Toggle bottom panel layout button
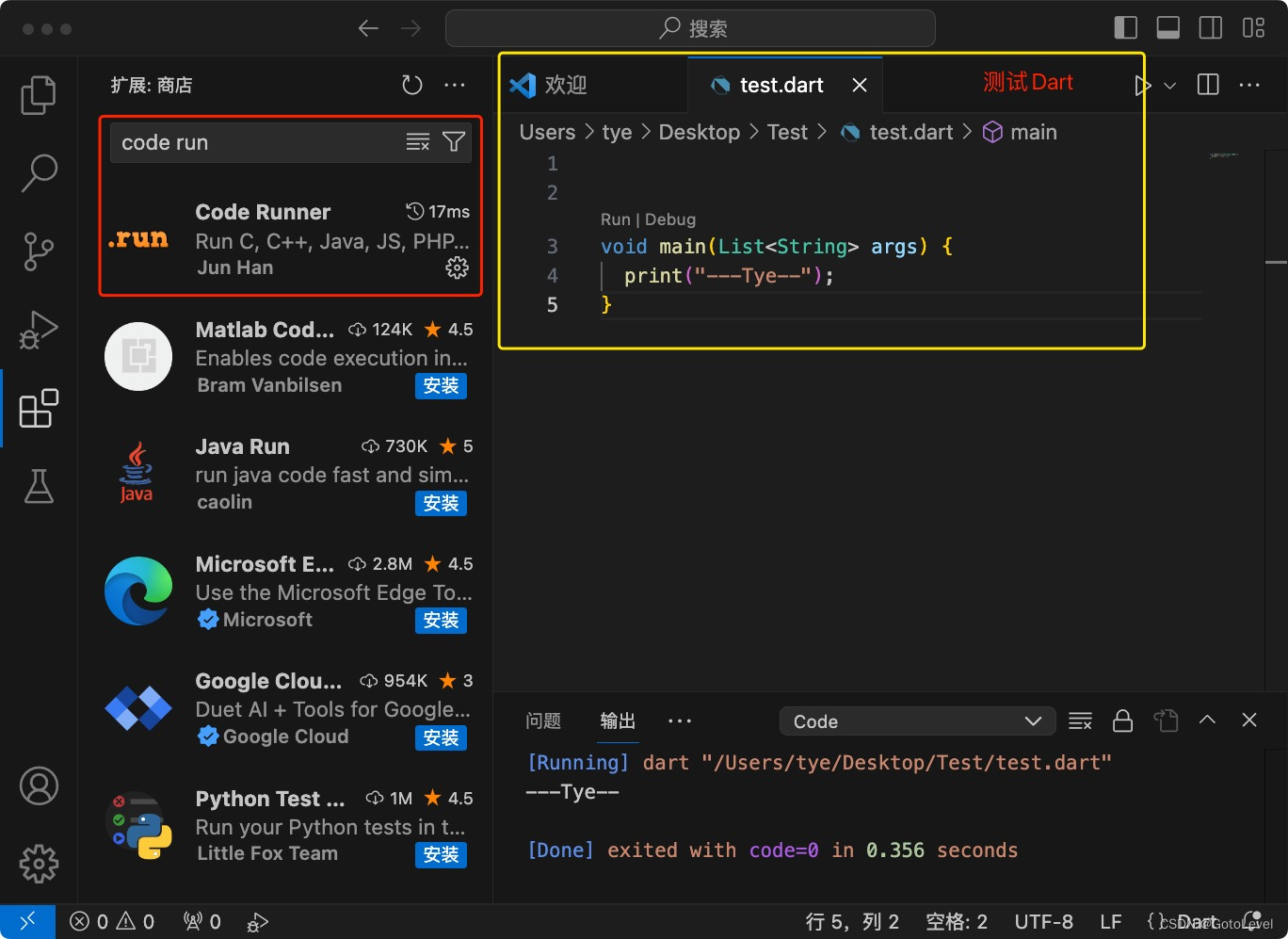The height and width of the screenshot is (939, 1288). (1168, 28)
